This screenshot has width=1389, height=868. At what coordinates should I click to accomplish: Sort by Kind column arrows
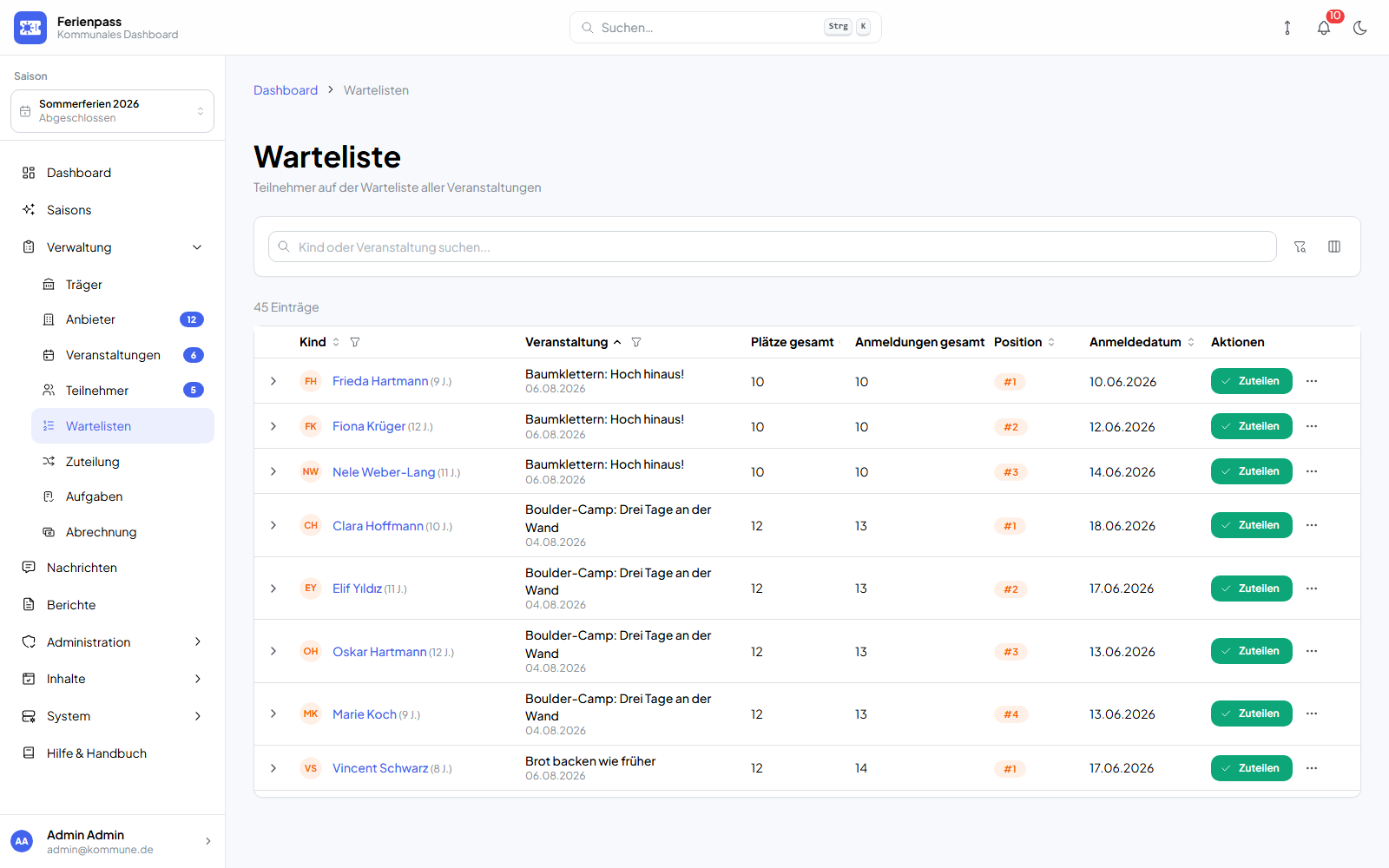click(336, 342)
